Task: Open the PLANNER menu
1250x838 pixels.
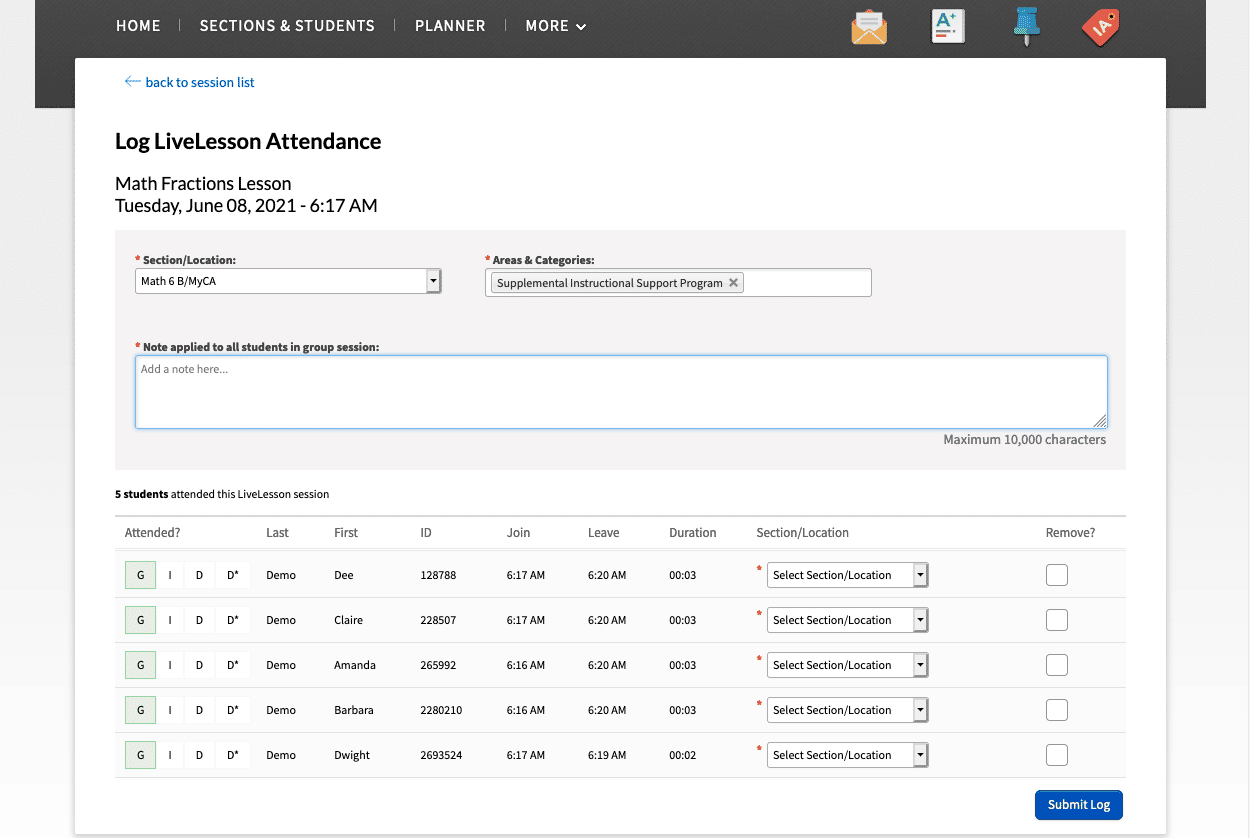Action: 450,26
